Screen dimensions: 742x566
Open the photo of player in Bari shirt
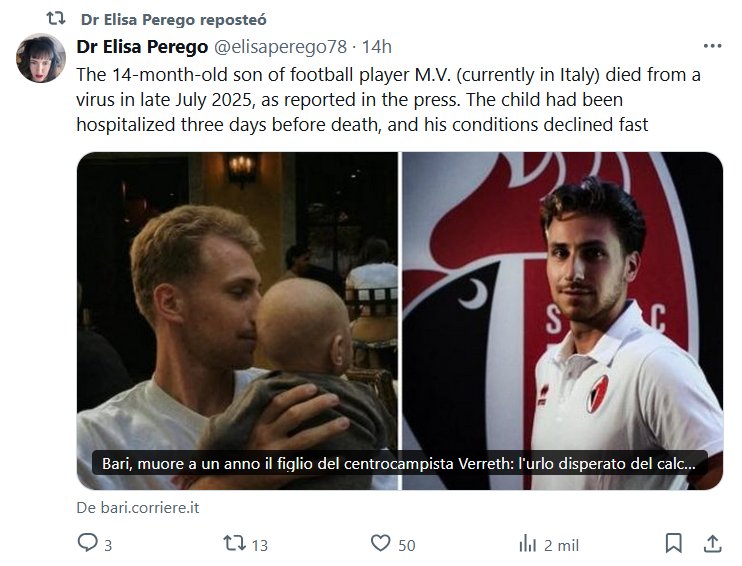pos(562,300)
